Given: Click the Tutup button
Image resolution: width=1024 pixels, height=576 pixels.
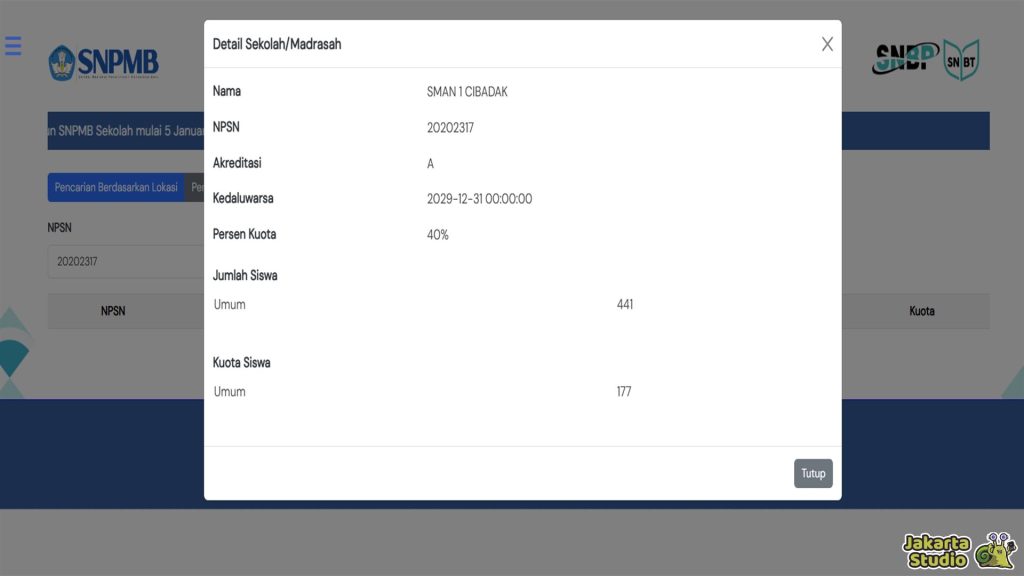Looking at the screenshot, I should click(813, 473).
